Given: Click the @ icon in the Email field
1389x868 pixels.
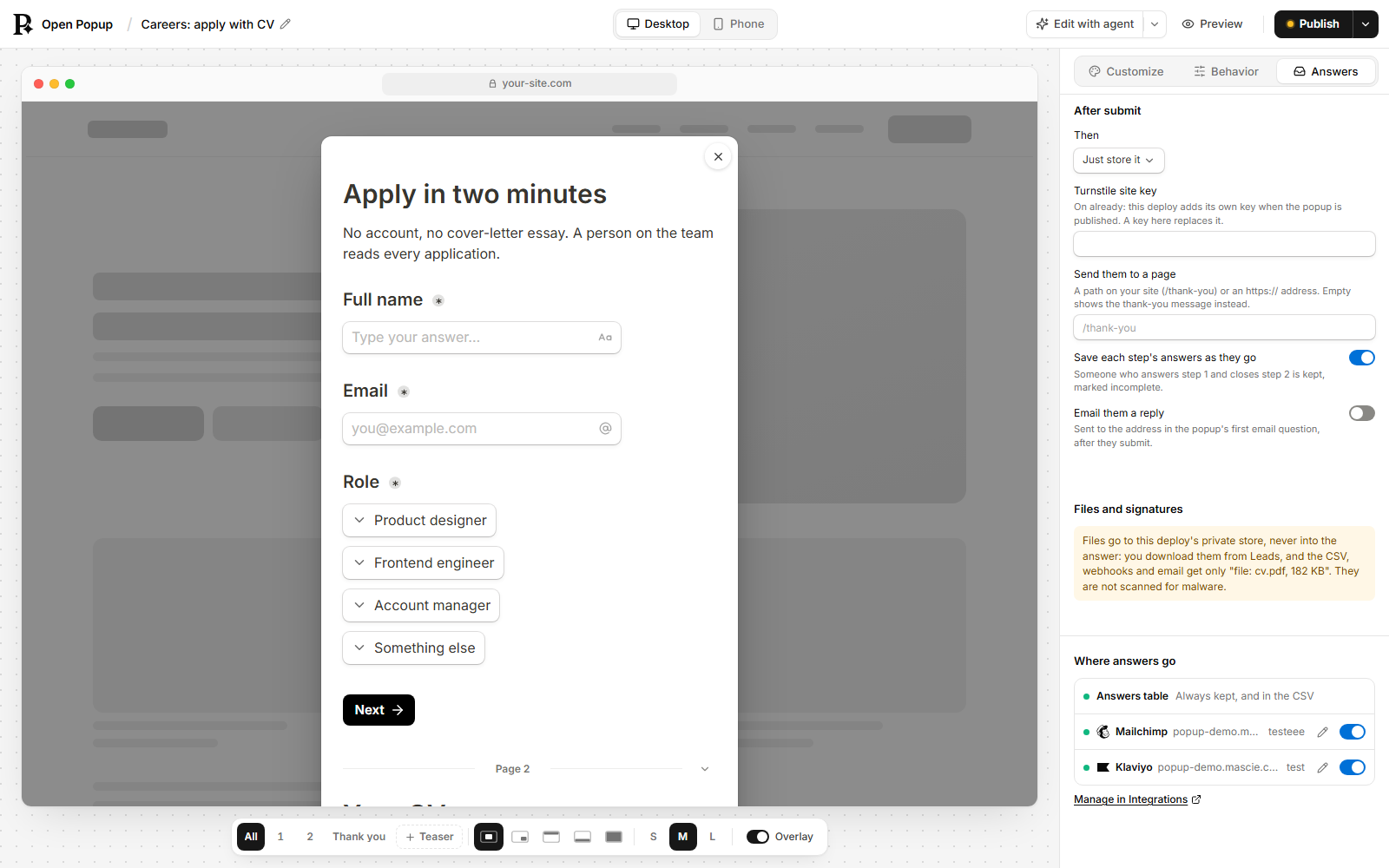Looking at the screenshot, I should 605,429.
